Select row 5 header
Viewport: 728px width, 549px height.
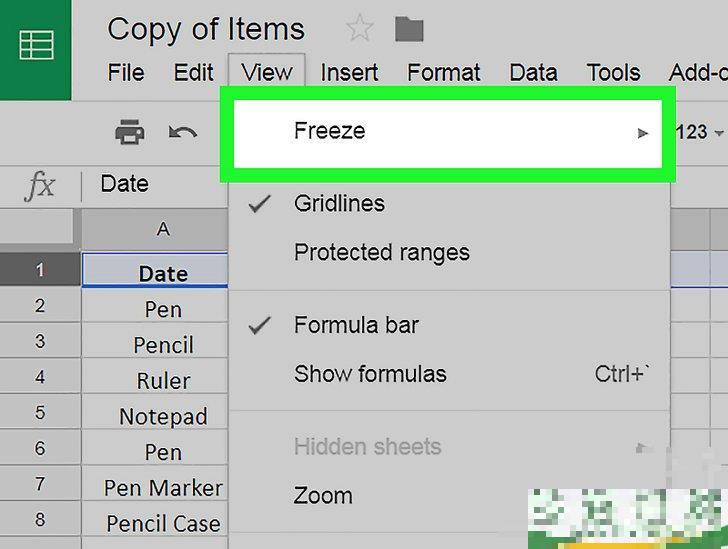[40, 413]
